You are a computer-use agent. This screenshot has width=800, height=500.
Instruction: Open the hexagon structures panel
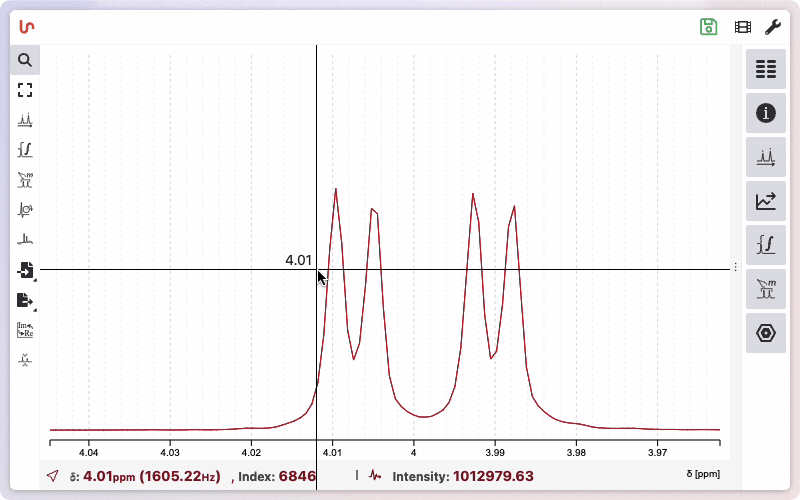click(x=766, y=333)
